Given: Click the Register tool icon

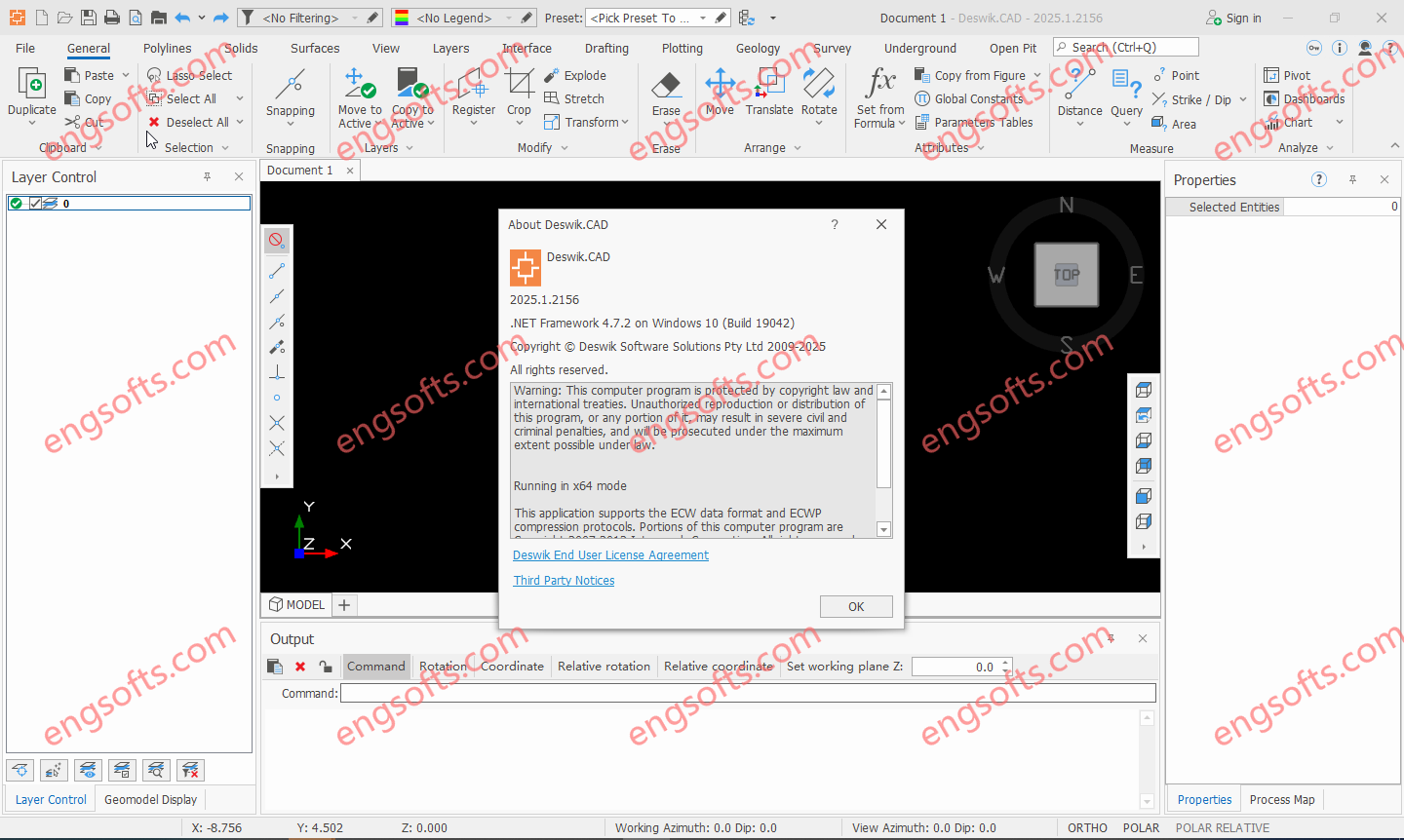Looking at the screenshot, I should pyautogui.click(x=473, y=88).
